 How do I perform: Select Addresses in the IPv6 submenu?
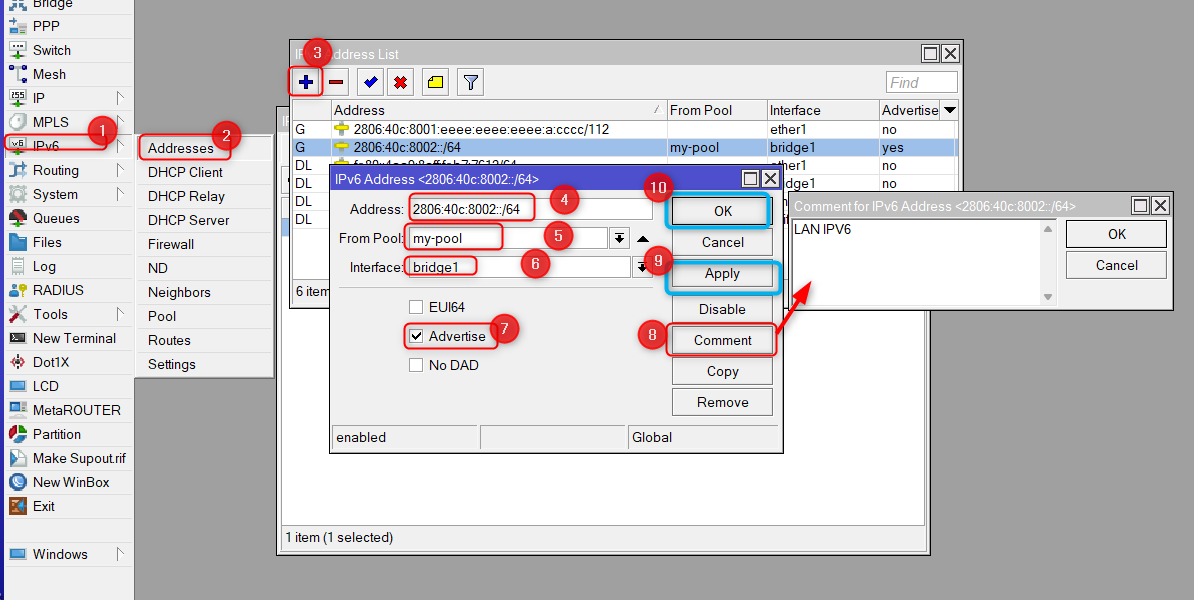click(181, 148)
